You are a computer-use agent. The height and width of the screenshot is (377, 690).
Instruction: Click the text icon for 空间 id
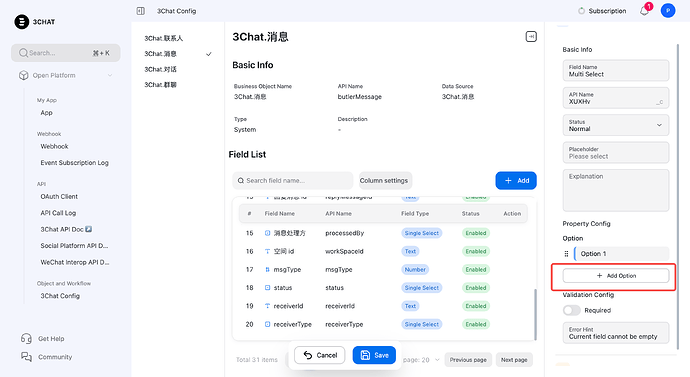tap(267, 251)
